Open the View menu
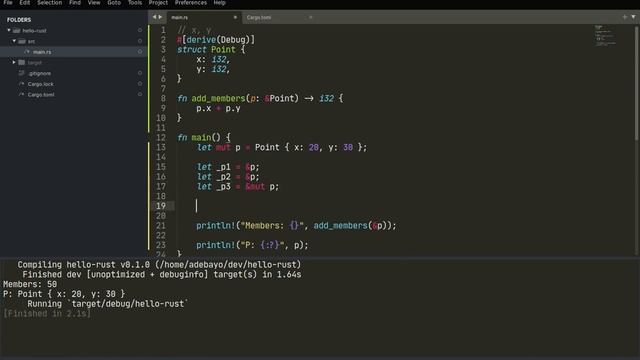Viewport: 640px width, 360px height. [94, 2]
